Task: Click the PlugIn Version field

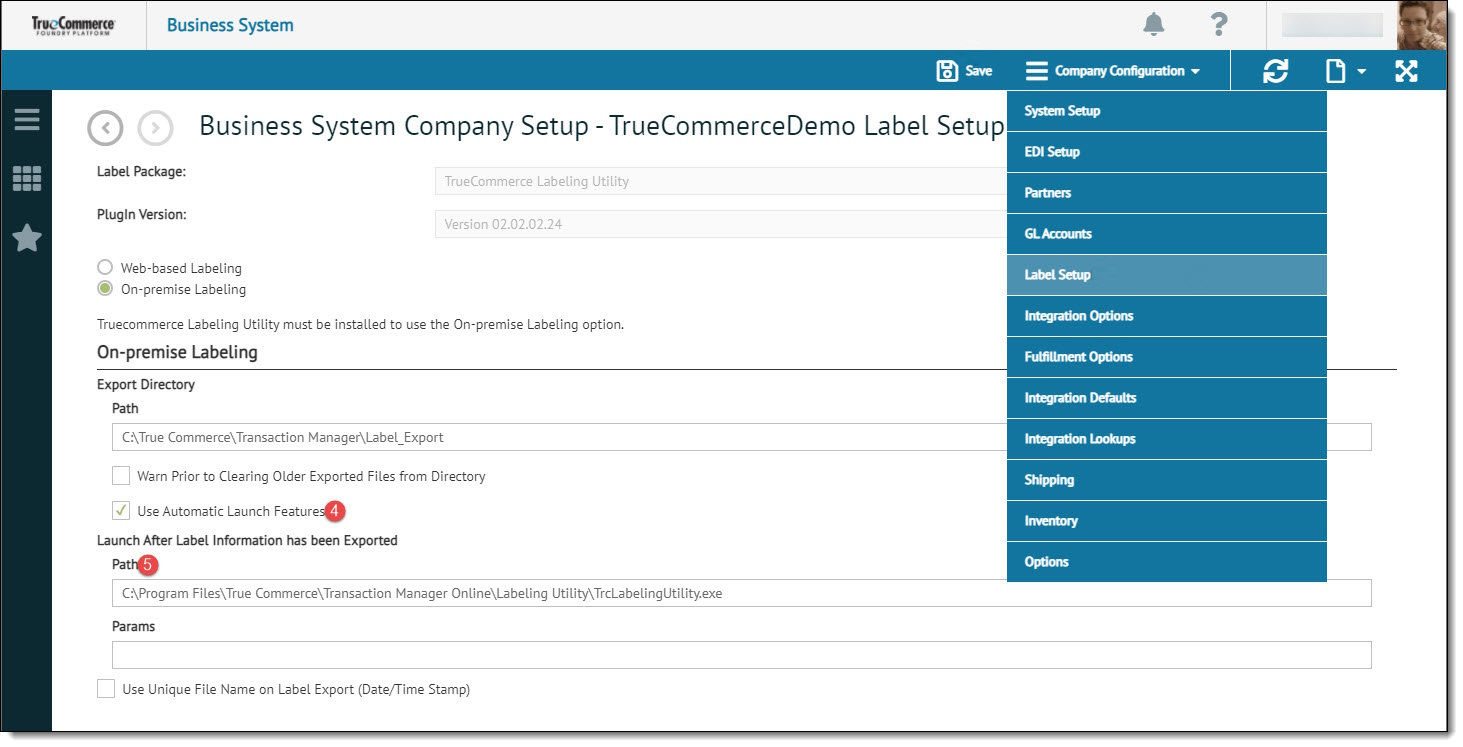Action: (721, 224)
